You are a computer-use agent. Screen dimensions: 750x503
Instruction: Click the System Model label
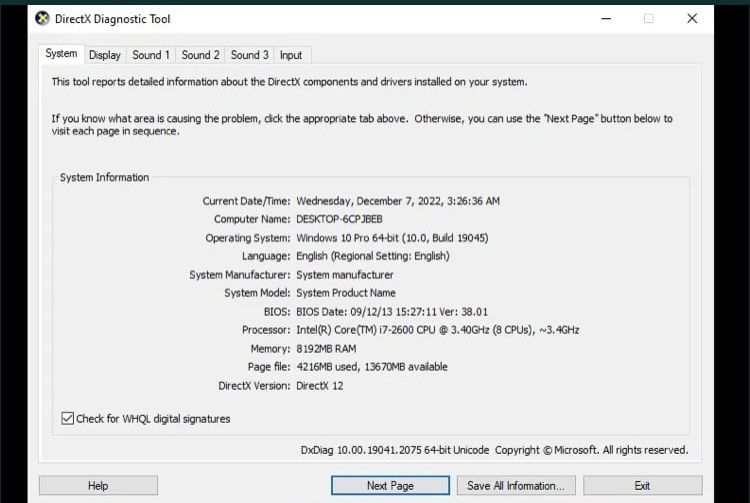coord(257,293)
